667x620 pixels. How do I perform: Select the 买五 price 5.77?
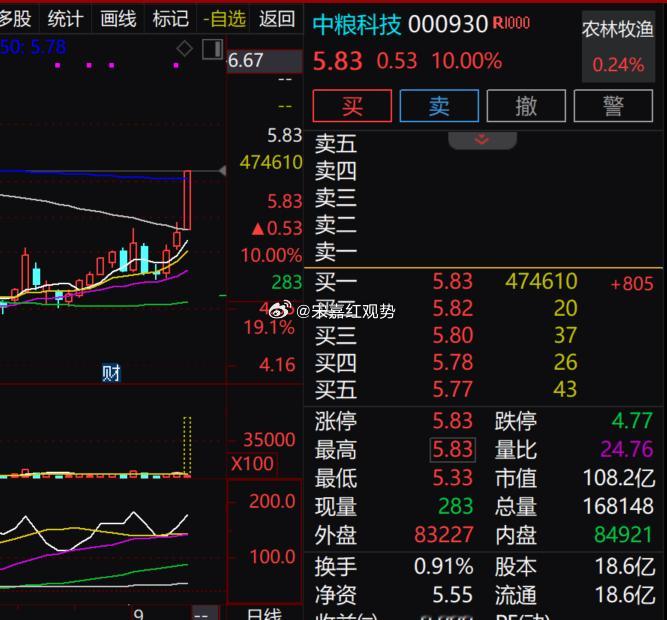(x=453, y=390)
